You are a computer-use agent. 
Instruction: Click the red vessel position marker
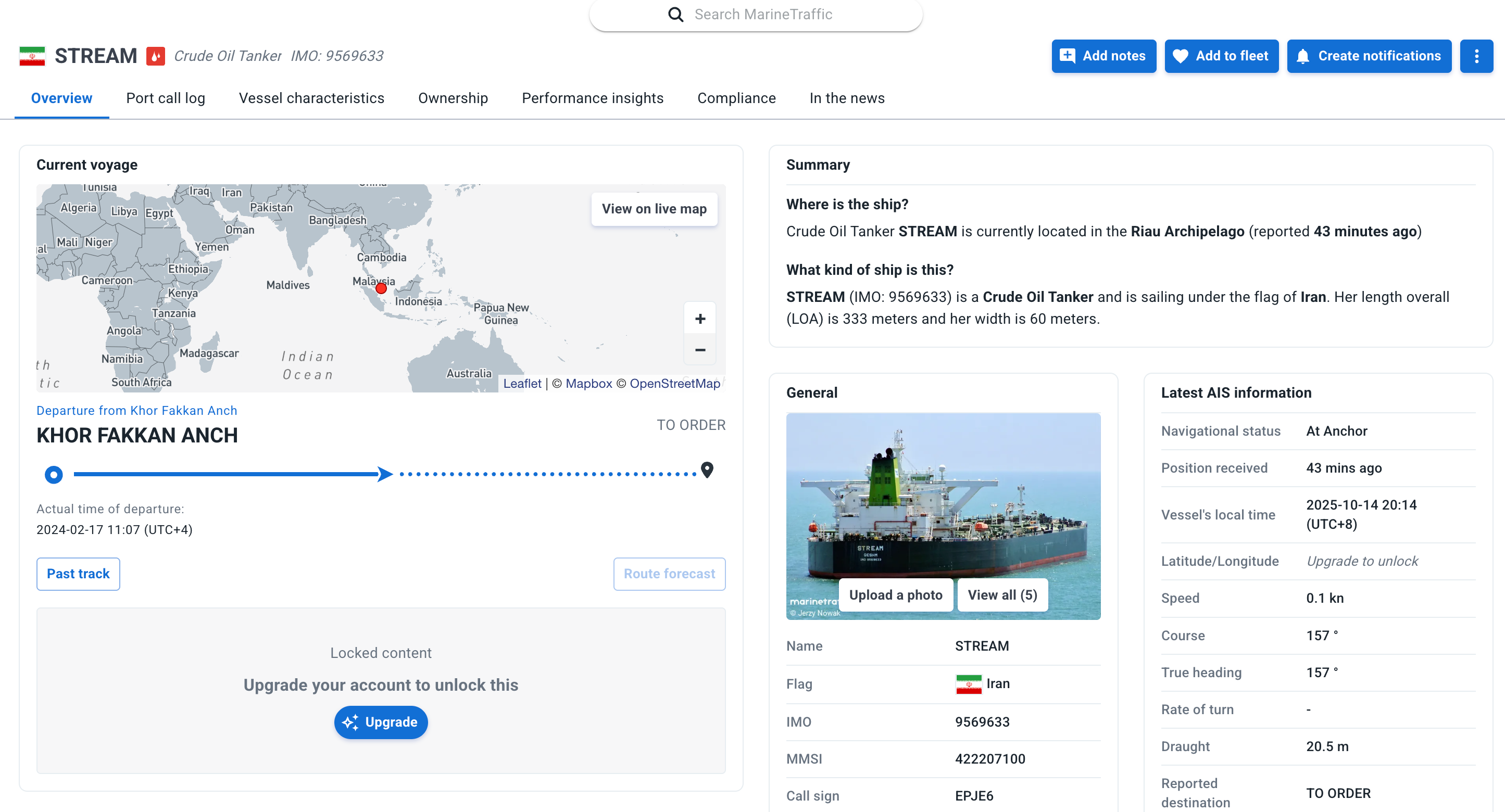coord(381,288)
